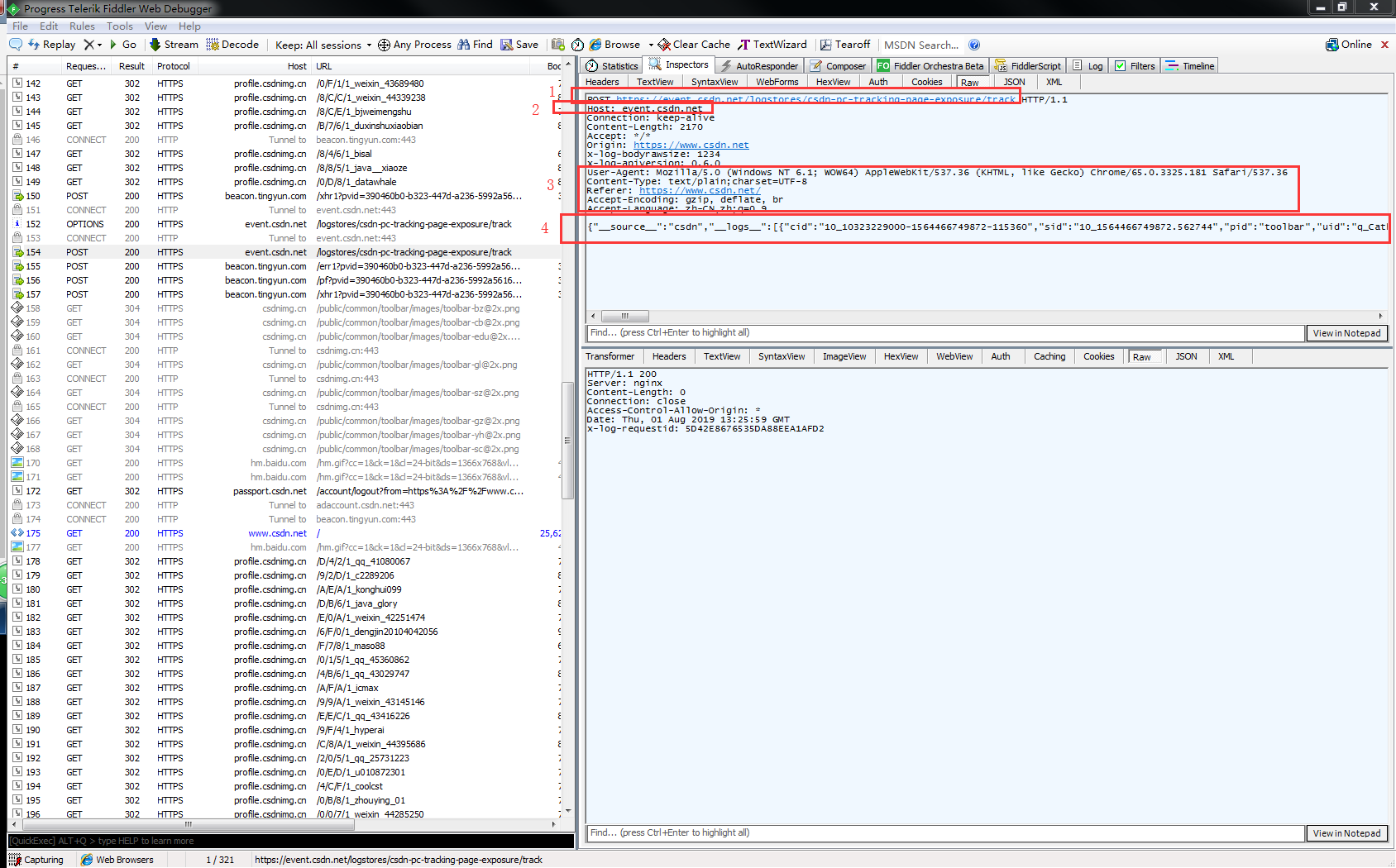Select response inspector Caching tab
The width and height of the screenshot is (1396, 868).
click(x=1049, y=356)
